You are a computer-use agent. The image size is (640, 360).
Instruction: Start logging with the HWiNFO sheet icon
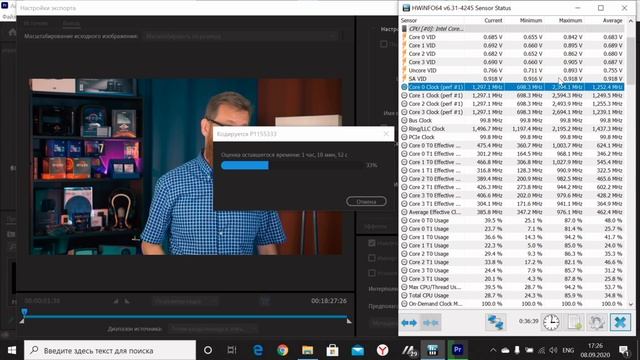pos(575,322)
